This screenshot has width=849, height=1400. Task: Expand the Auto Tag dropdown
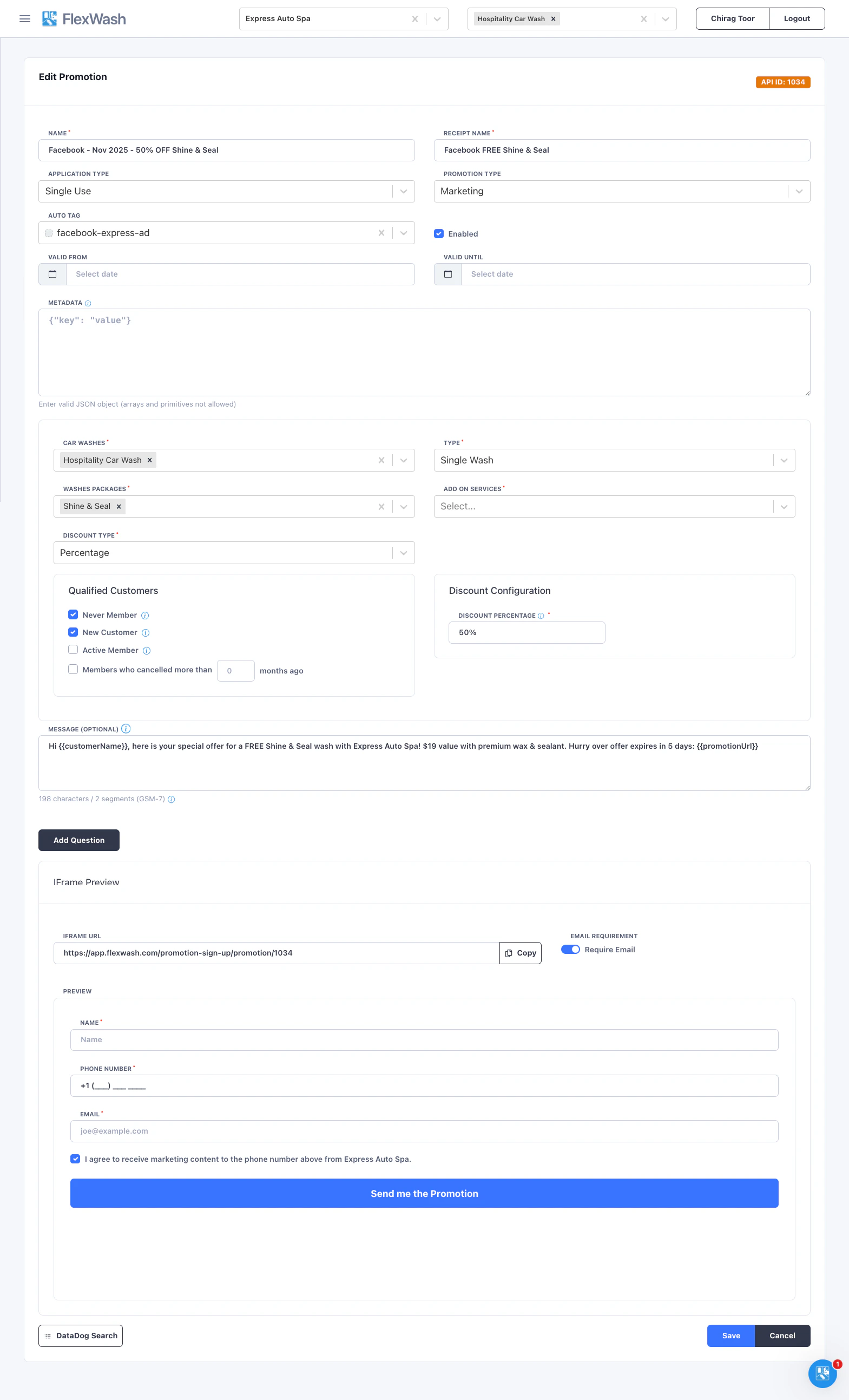point(404,233)
